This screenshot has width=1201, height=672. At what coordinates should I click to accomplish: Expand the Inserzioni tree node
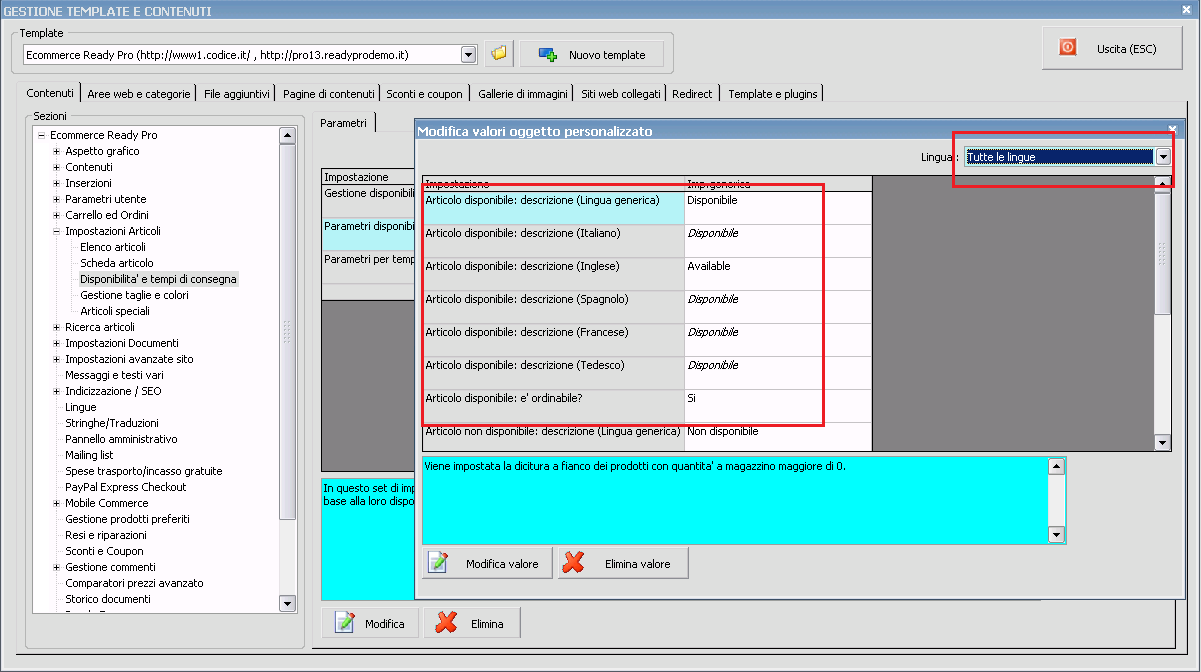click(x=56, y=183)
